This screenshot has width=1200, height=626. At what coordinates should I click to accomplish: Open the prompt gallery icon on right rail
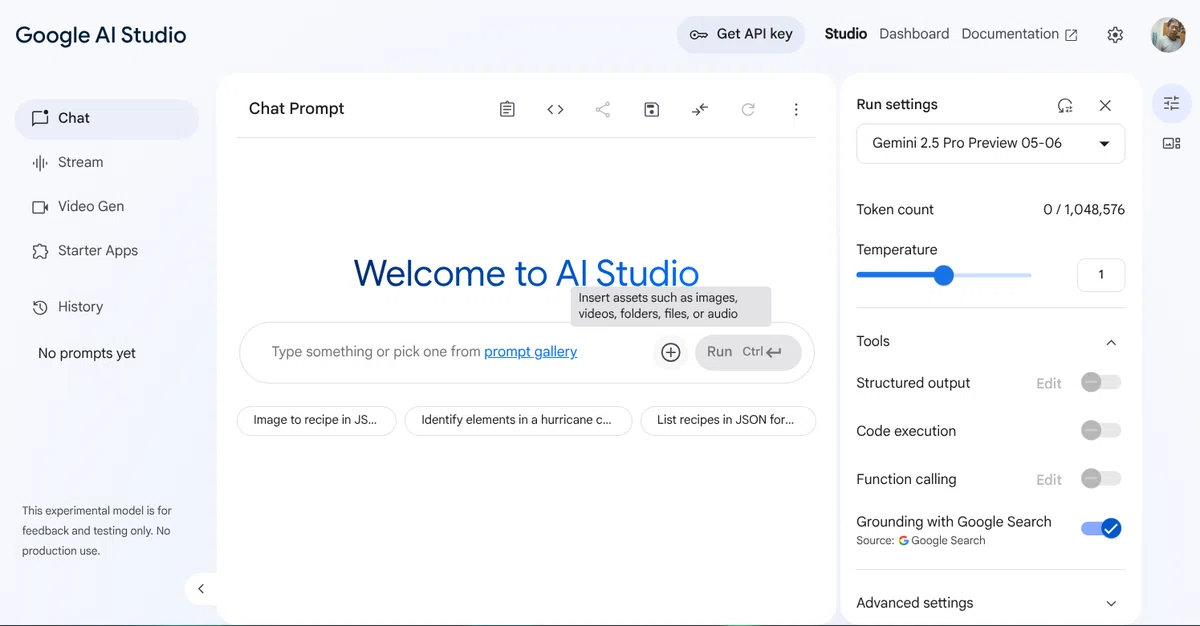click(x=1172, y=143)
